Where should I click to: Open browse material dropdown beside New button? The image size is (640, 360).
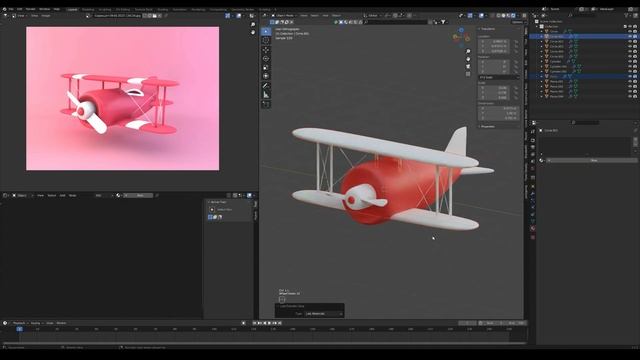coord(542,160)
